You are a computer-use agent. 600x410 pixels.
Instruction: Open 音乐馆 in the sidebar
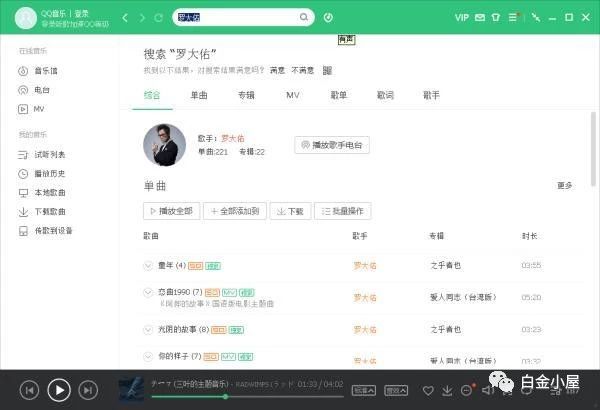(x=38, y=71)
